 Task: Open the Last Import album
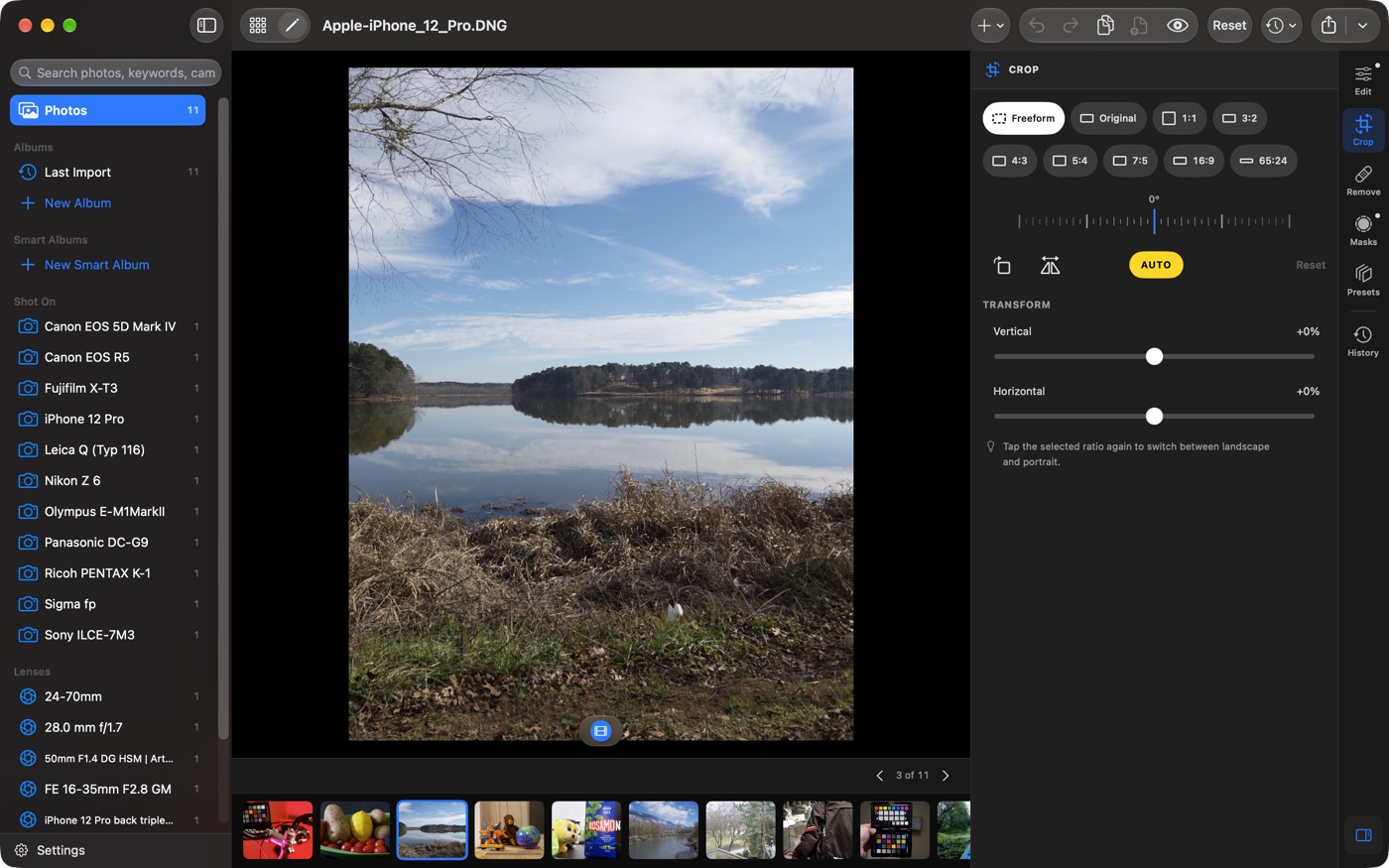[108, 172]
